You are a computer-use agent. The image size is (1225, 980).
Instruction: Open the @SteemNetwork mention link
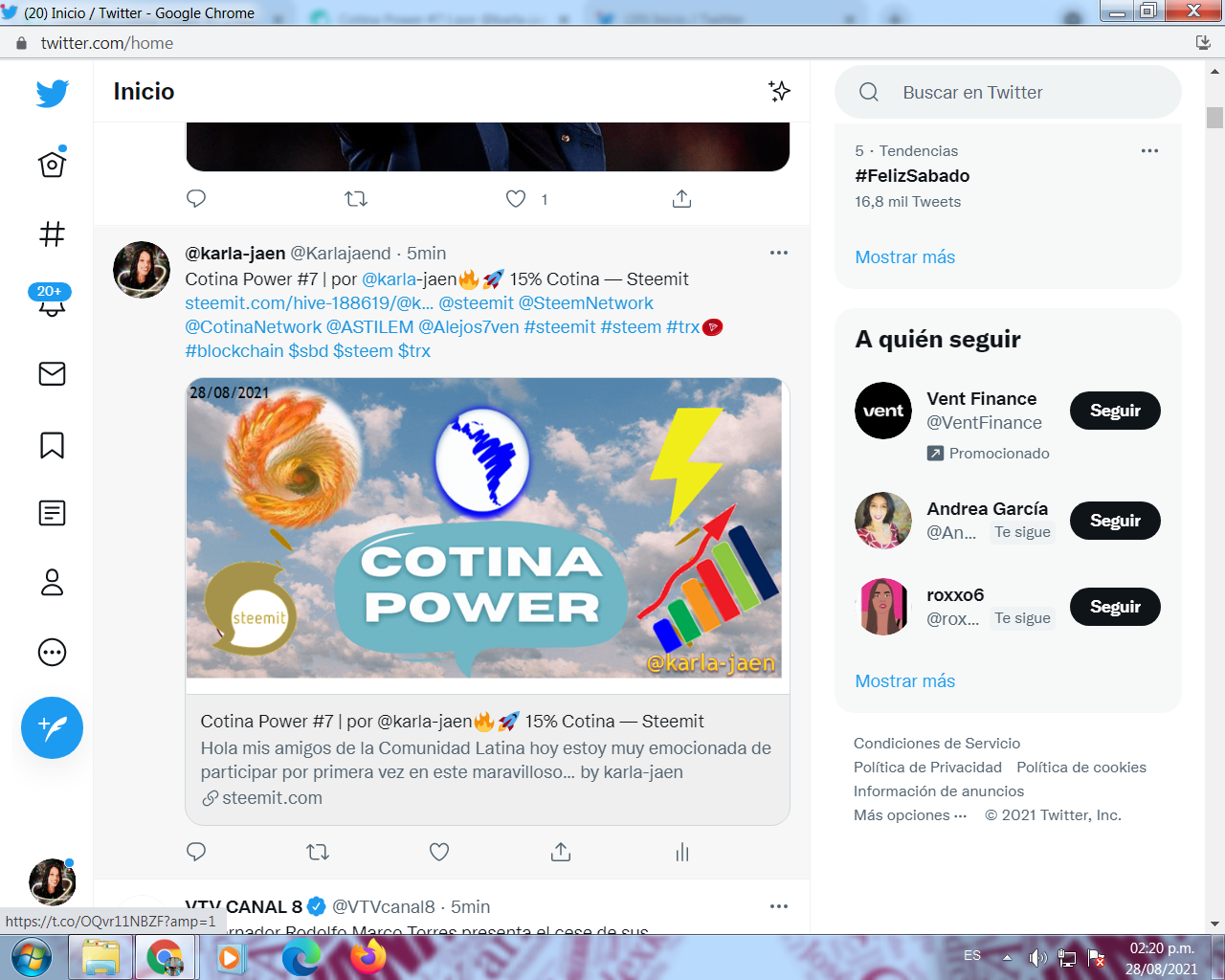(586, 303)
